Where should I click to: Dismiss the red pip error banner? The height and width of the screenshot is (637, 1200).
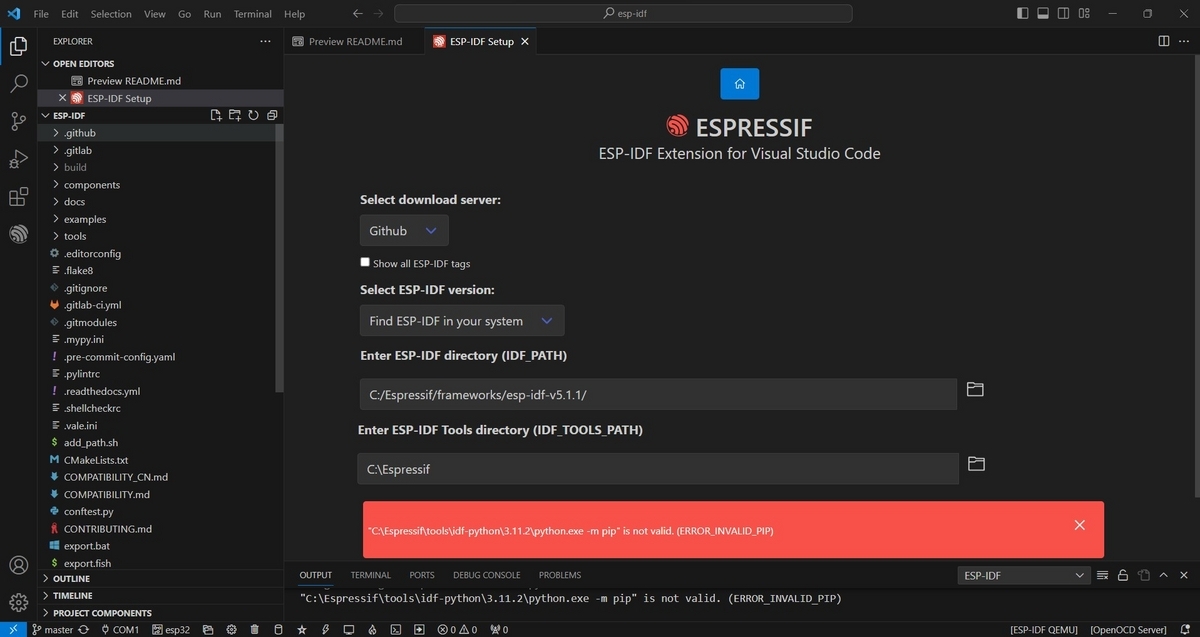[x=1079, y=525]
